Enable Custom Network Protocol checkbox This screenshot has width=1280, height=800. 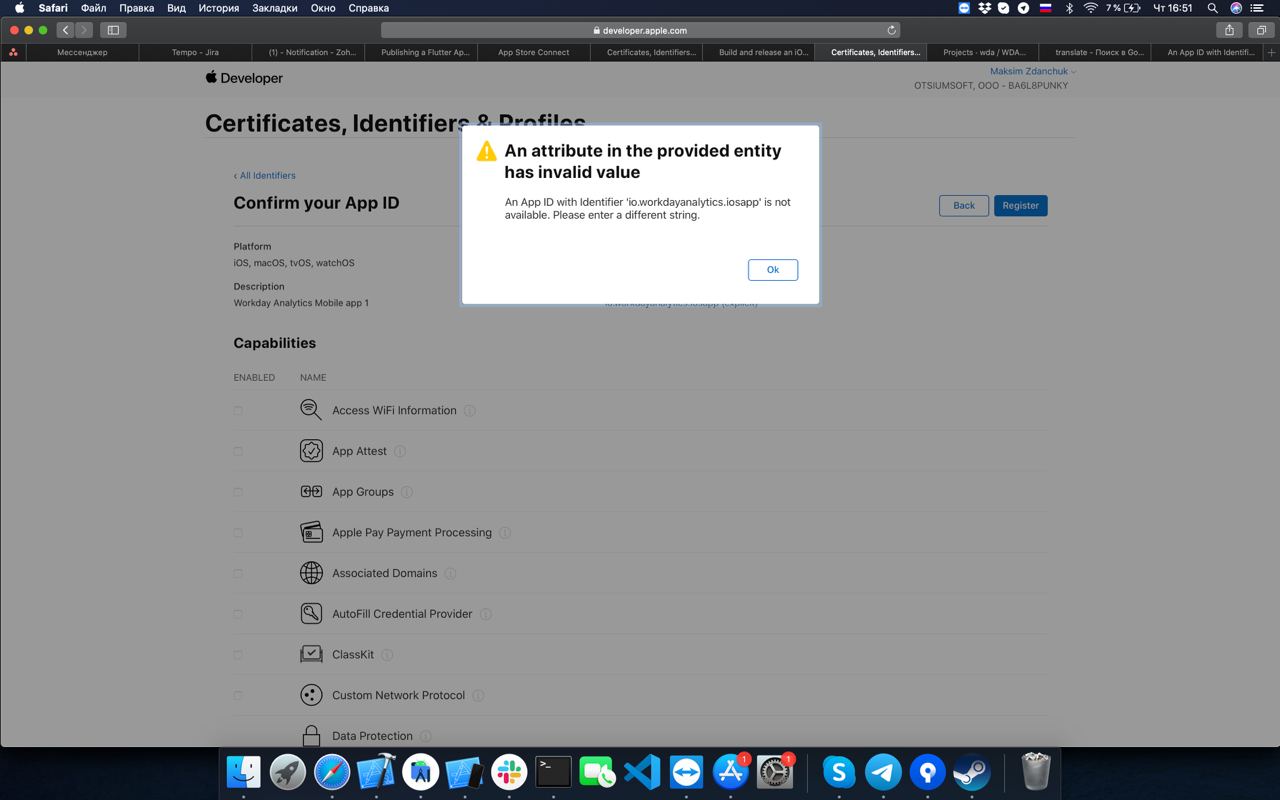tap(238, 695)
